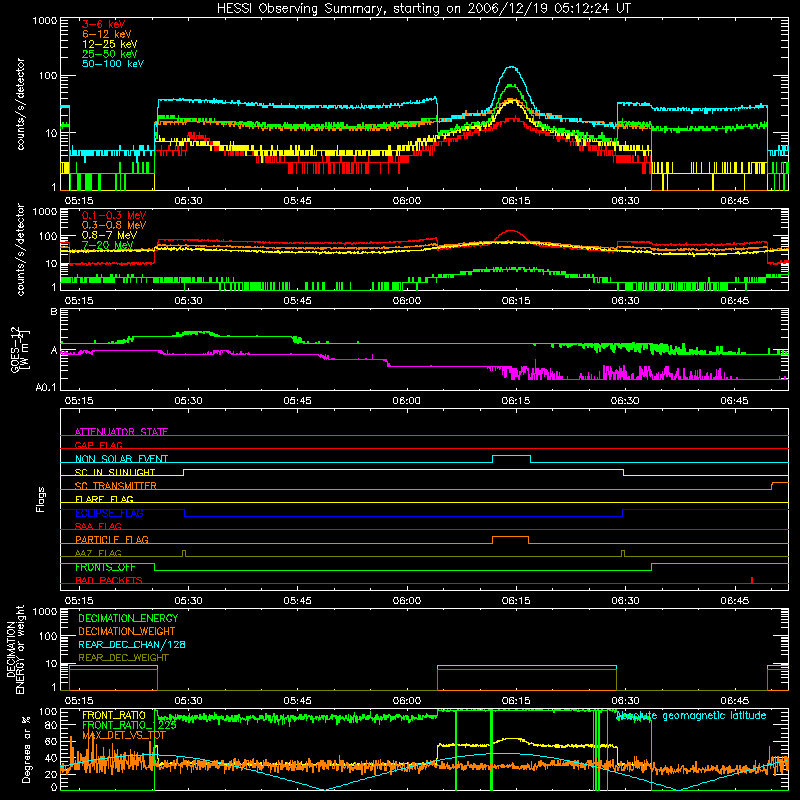800x800 pixels.
Task: Click the A0.1 tick label on the GOES axis
Action: (x=46, y=388)
